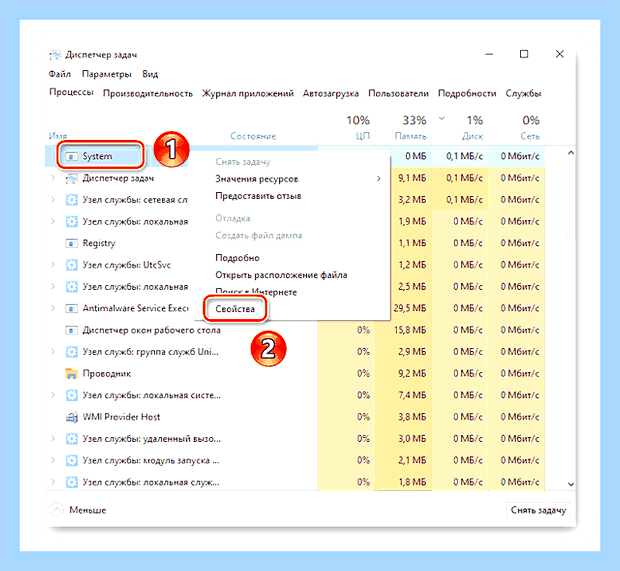This screenshot has height=571, width=620.
Task: Click the Task Manager title bar icon
Action: (x=55, y=55)
